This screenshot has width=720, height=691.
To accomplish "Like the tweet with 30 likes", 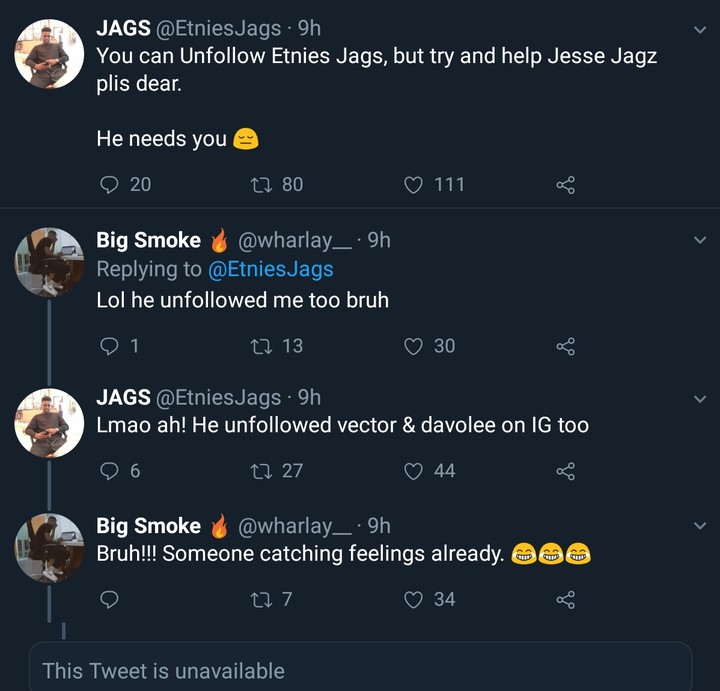I will coord(413,346).
